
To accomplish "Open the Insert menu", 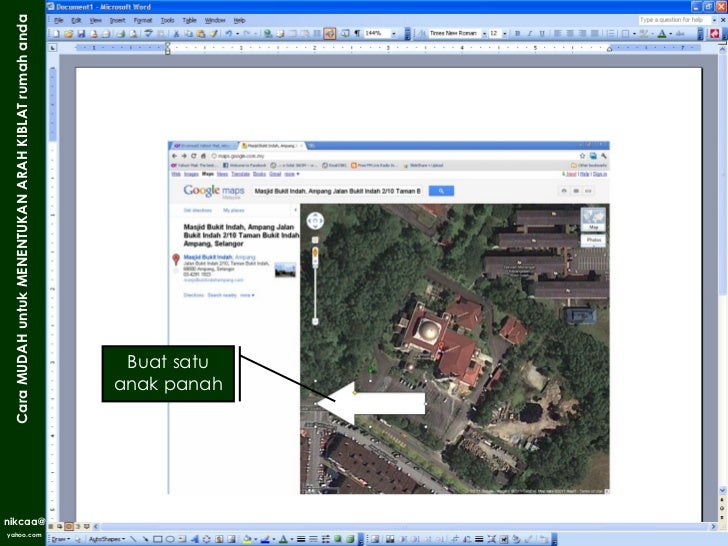I will coord(118,20).
